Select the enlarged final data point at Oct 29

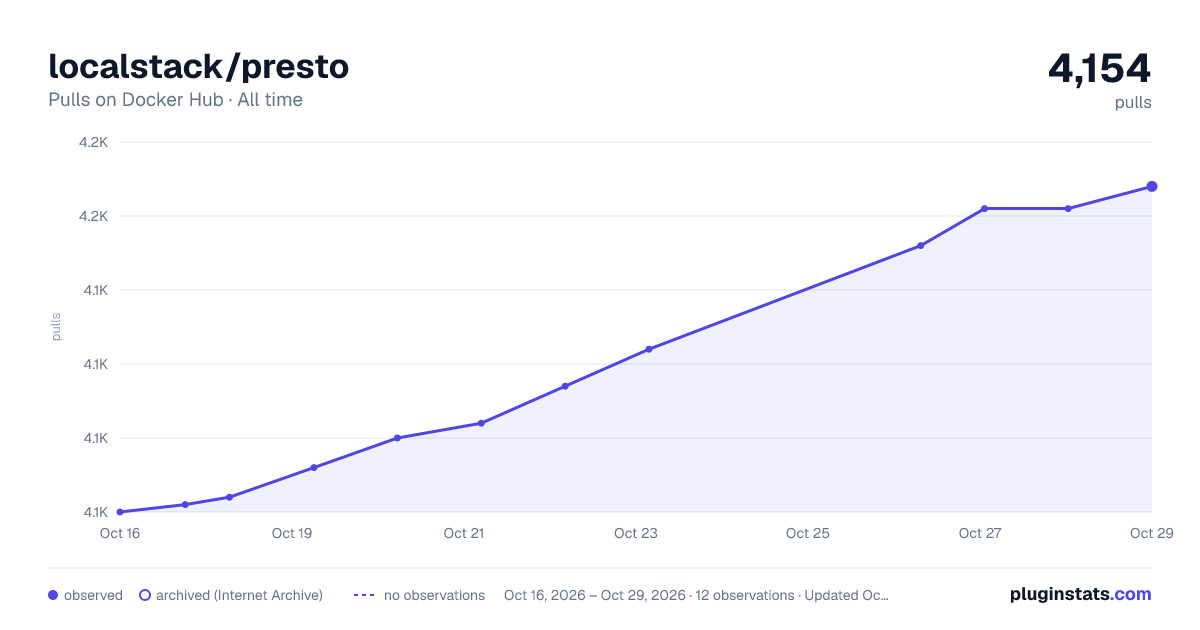click(x=1152, y=186)
